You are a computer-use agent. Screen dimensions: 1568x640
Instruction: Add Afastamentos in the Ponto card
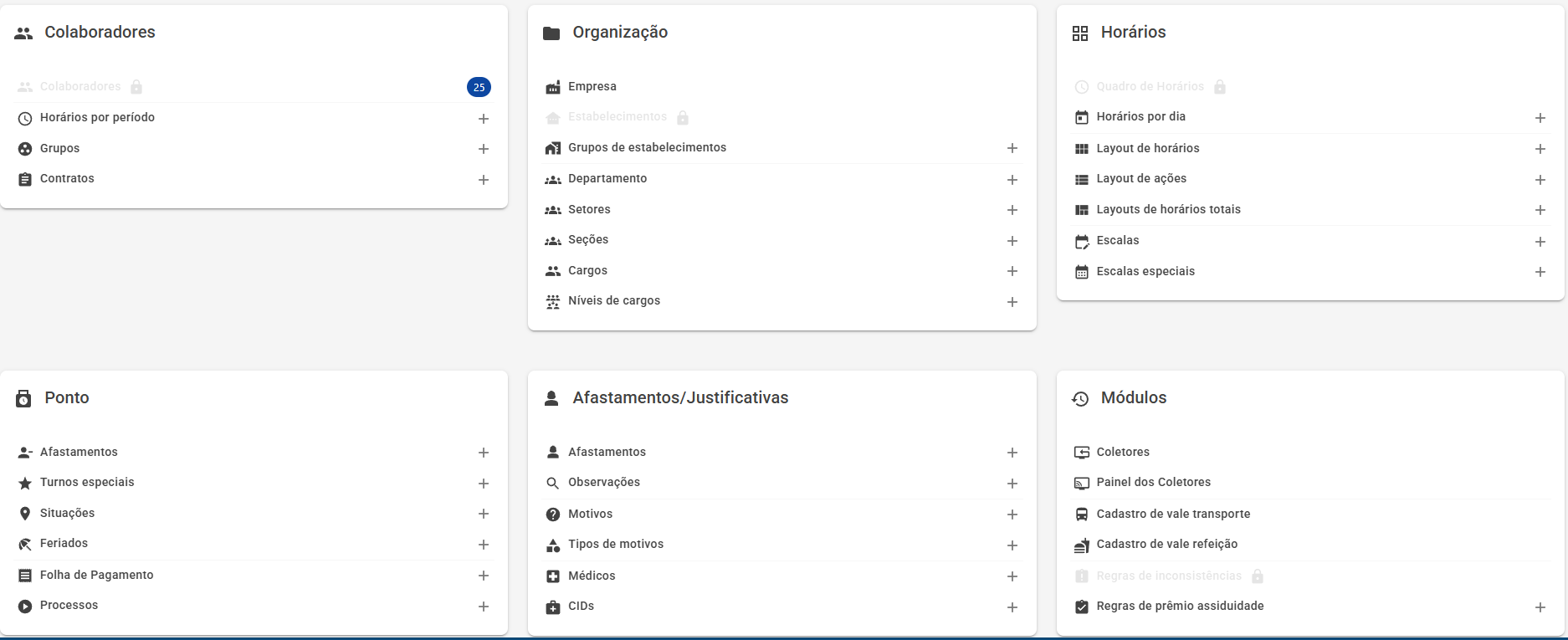(484, 453)
